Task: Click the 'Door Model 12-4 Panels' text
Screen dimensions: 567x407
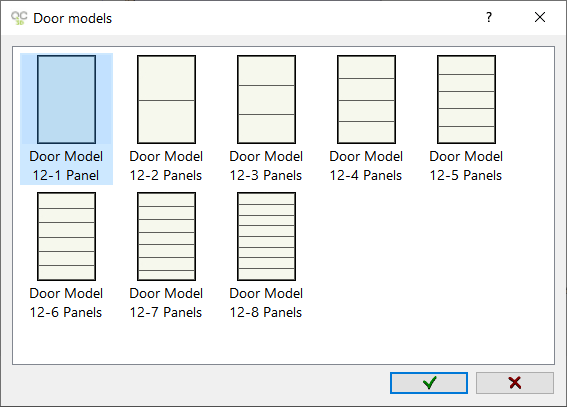Action: (366, 166)
